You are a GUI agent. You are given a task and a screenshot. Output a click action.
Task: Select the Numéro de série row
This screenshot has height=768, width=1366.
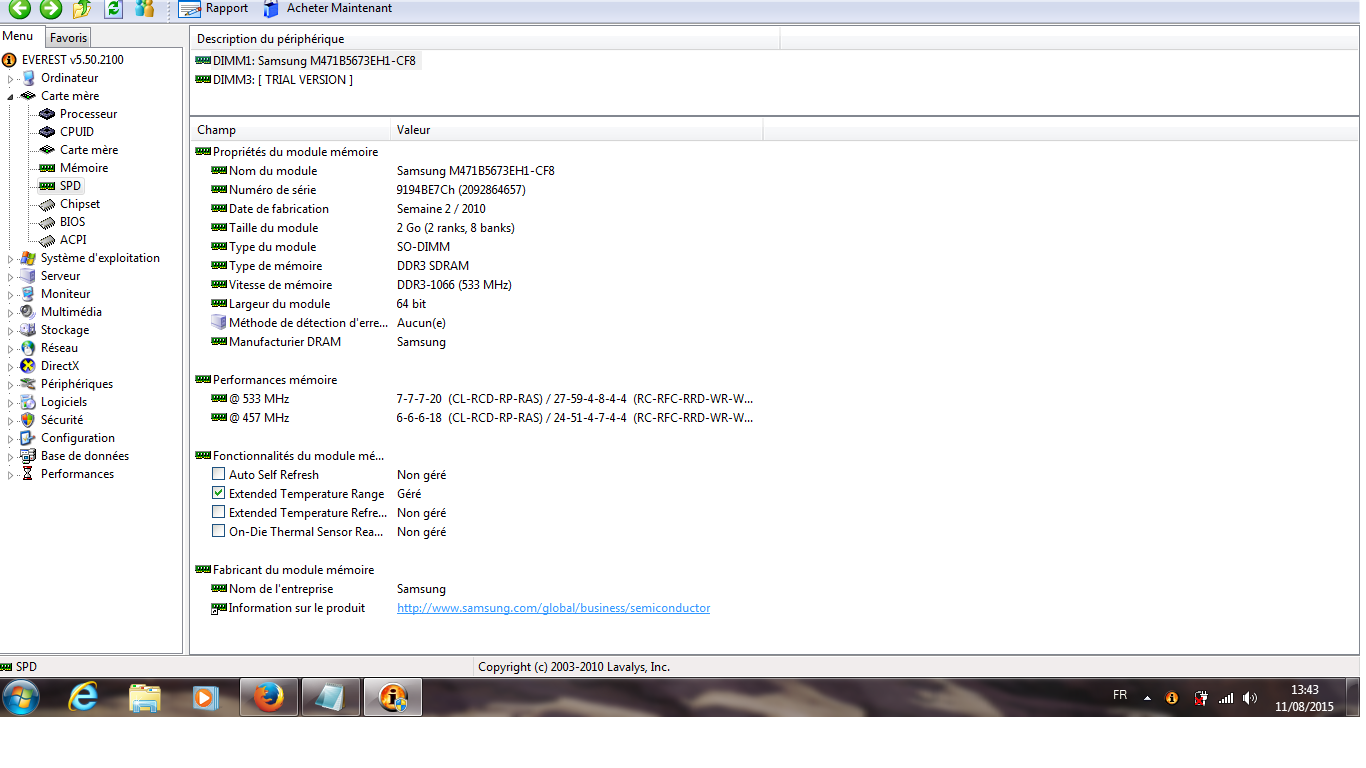475,190
